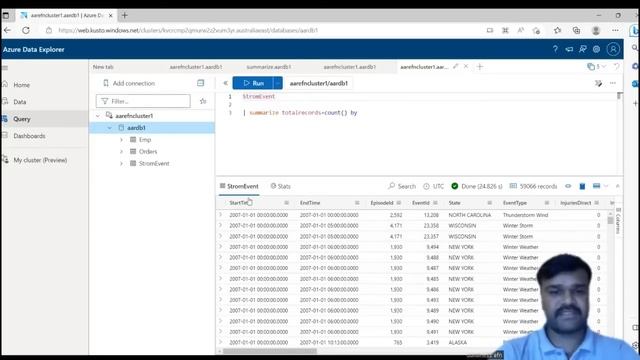
Task: Open the browser collections icon
Action: pyautogui.click(x=576, y=30)
